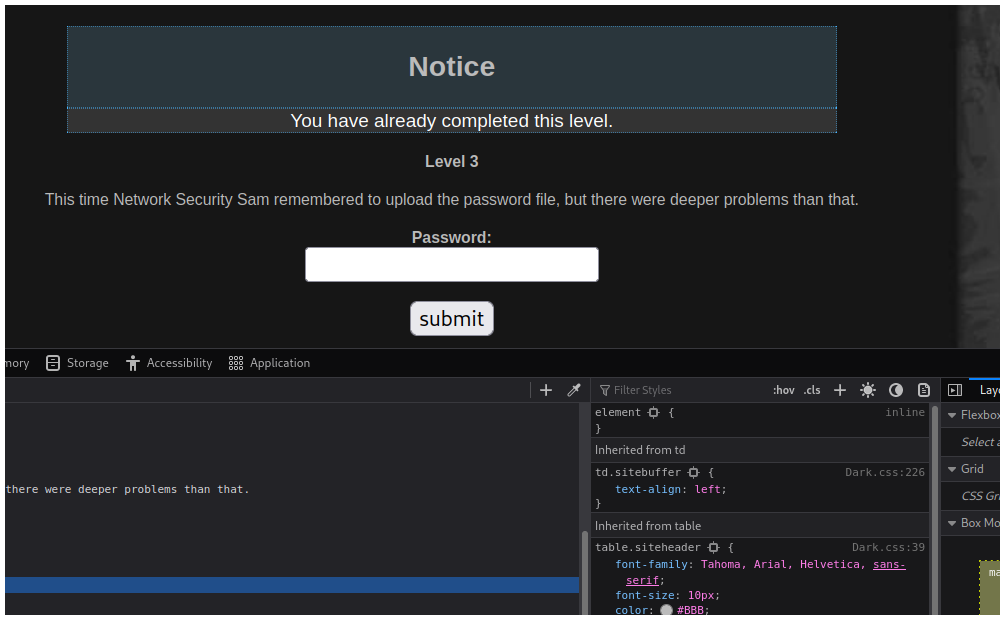1005x620 pixels.
Task: Toggle light color scheme simulation sun icon
Action: pyautogui.click(x=868, y=390)
